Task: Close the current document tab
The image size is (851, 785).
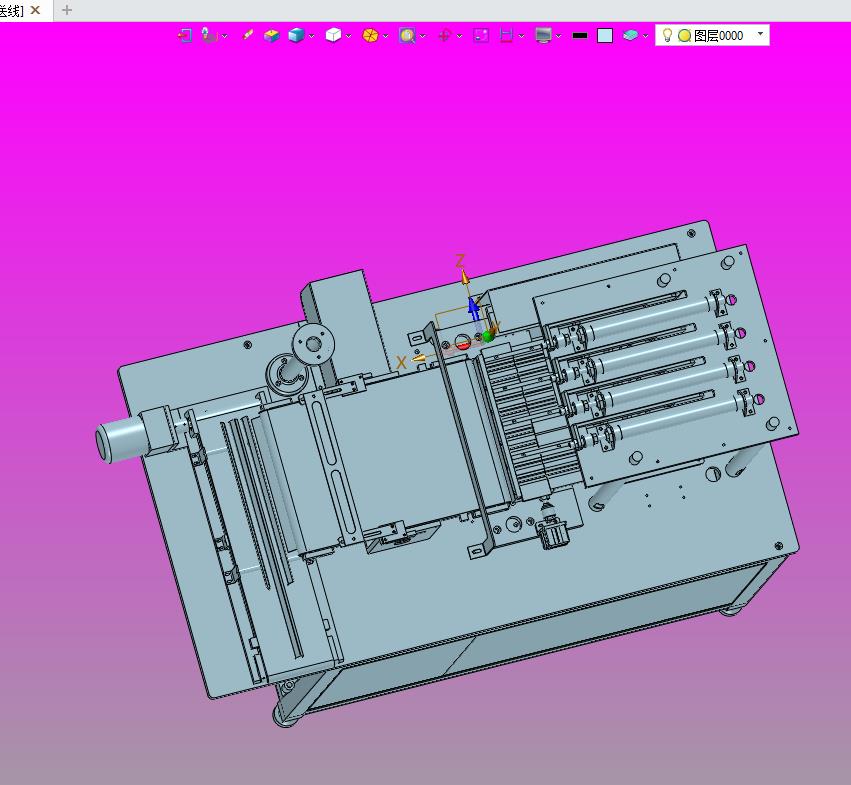Action: [x=35, y=10]
